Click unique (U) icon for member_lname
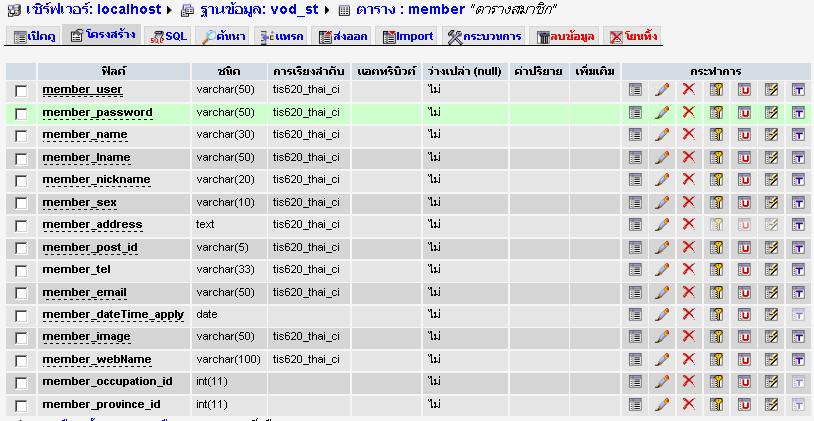 (x=744, y=157)
